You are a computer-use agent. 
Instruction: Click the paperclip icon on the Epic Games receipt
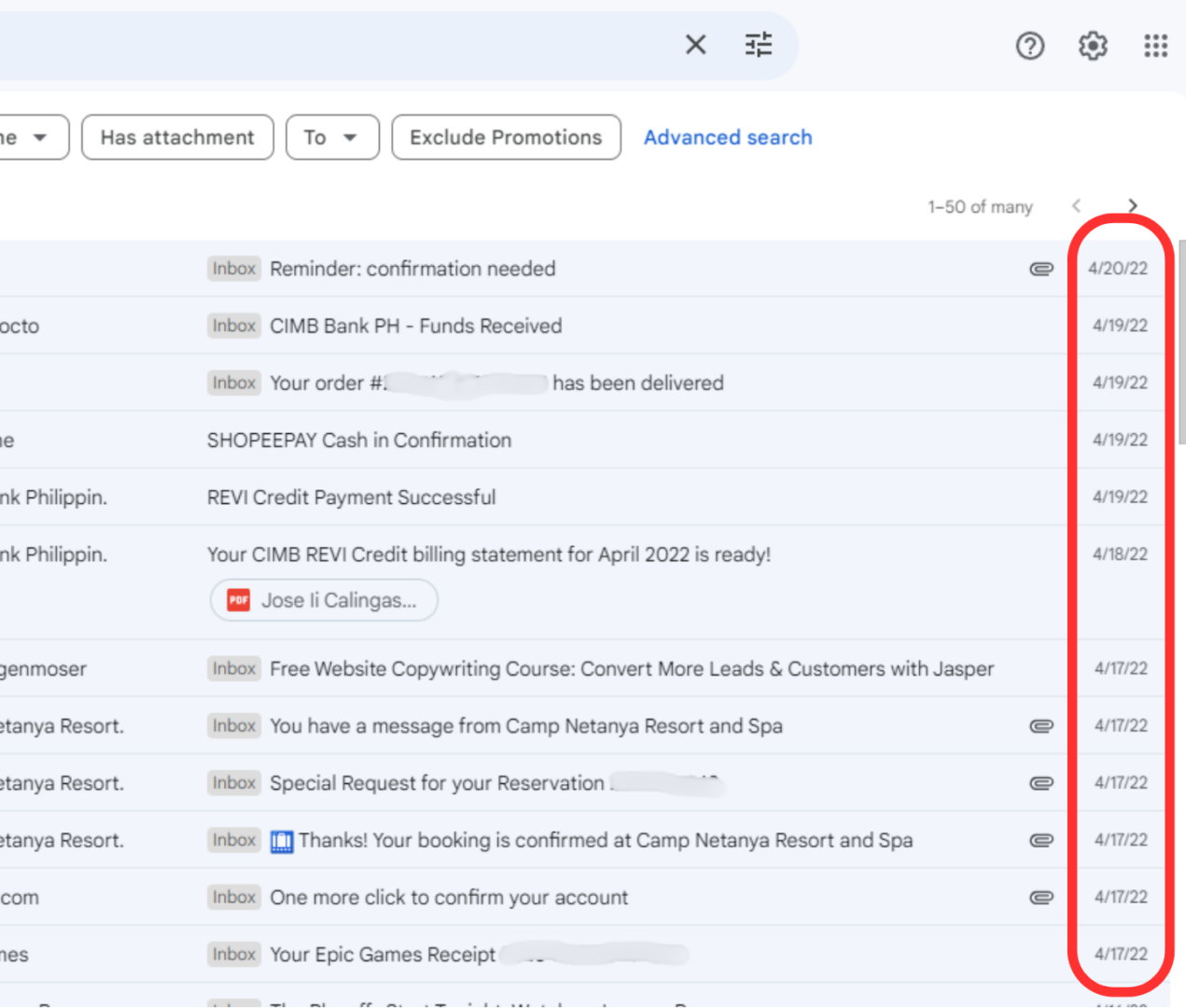click(1041, 954)
